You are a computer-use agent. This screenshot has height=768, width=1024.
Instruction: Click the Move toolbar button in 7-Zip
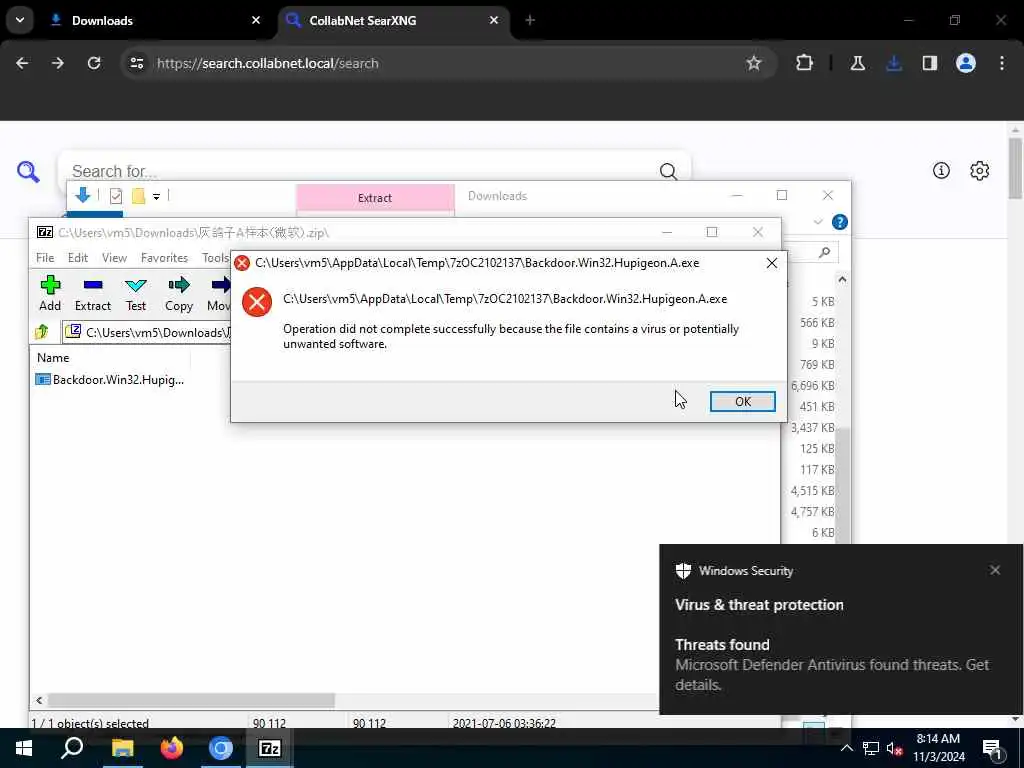219,293
